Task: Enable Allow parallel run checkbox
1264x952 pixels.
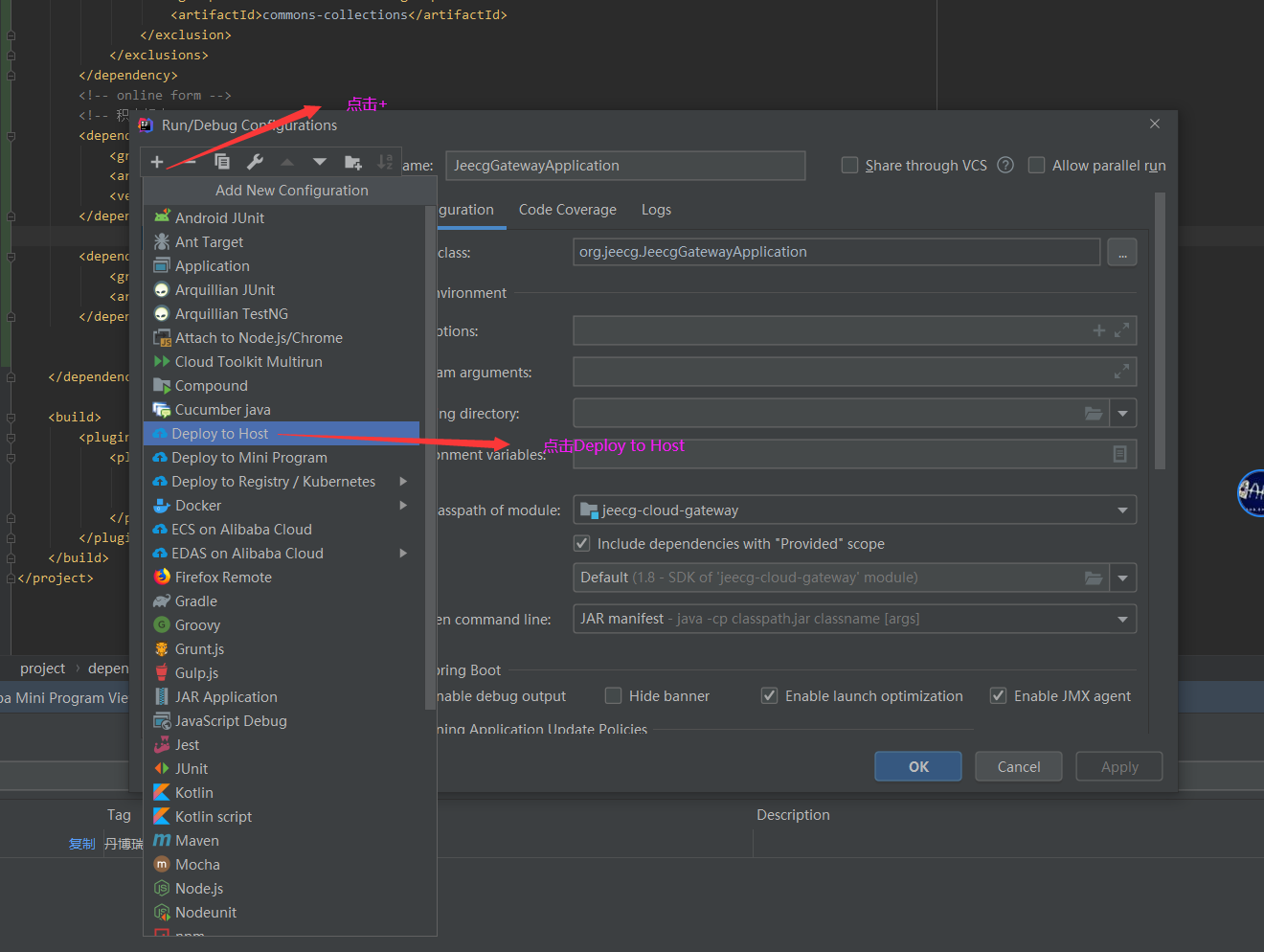Action: coord(1036,165)
